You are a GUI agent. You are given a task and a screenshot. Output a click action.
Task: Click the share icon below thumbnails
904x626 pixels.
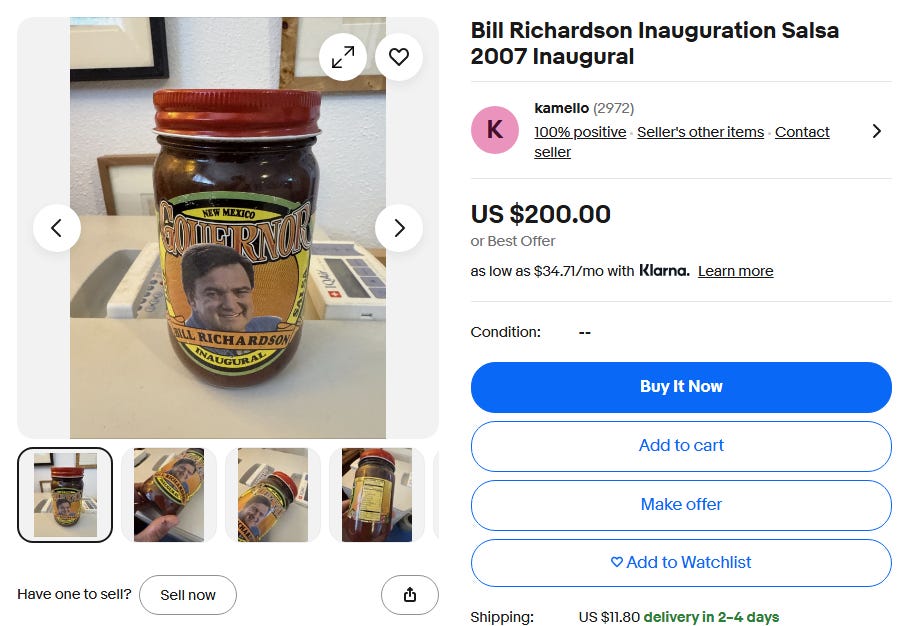click(x=409, y=594)
